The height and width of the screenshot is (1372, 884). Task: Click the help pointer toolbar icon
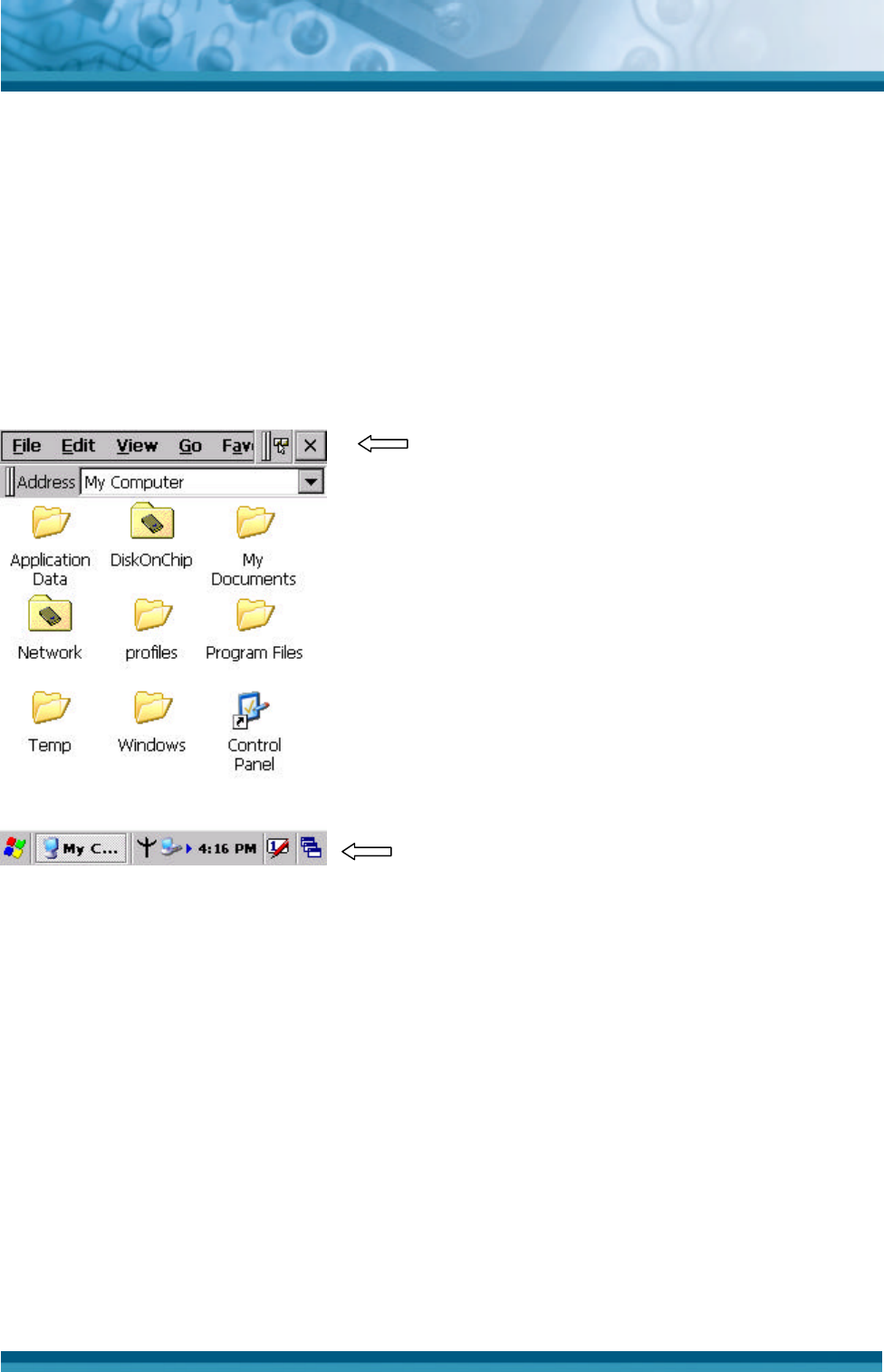282,446
